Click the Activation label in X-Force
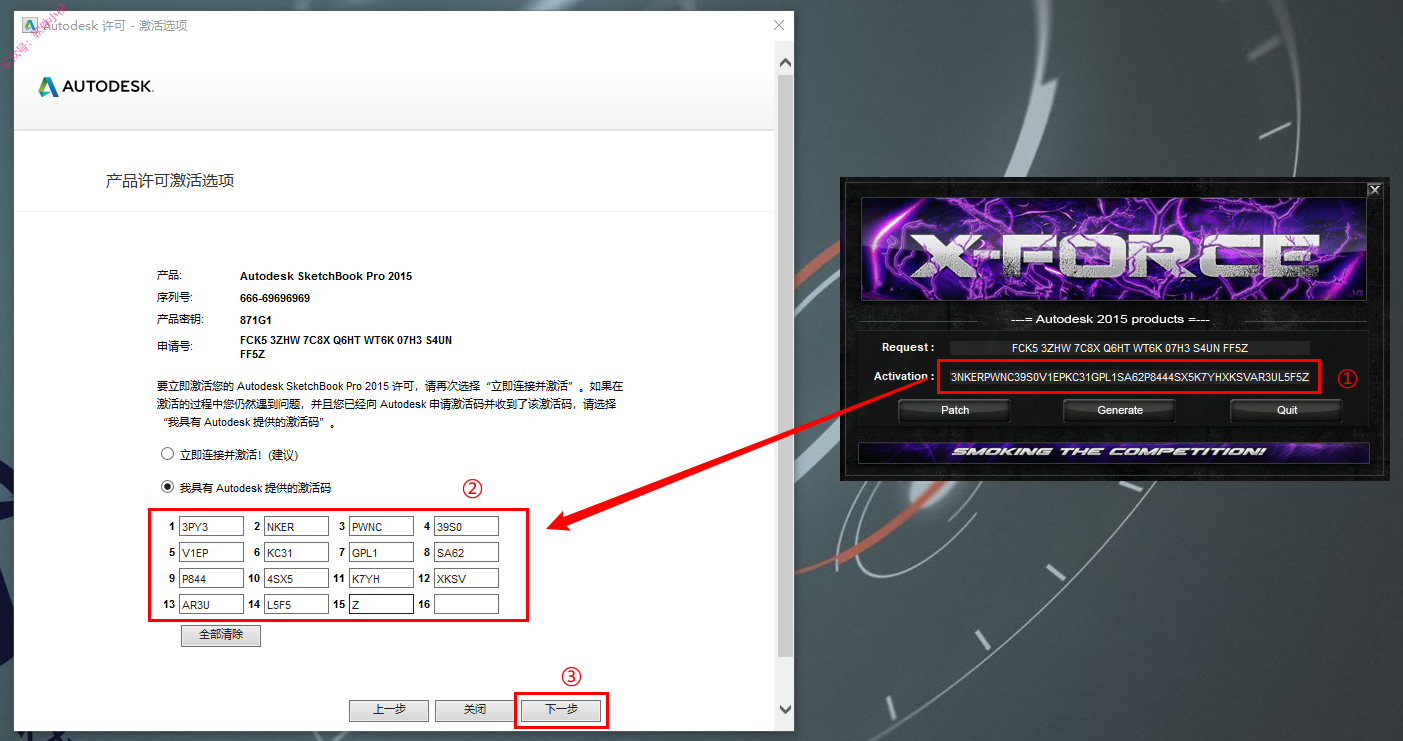The width and height of the screenshot is (1403, 741). coord(904,377)
